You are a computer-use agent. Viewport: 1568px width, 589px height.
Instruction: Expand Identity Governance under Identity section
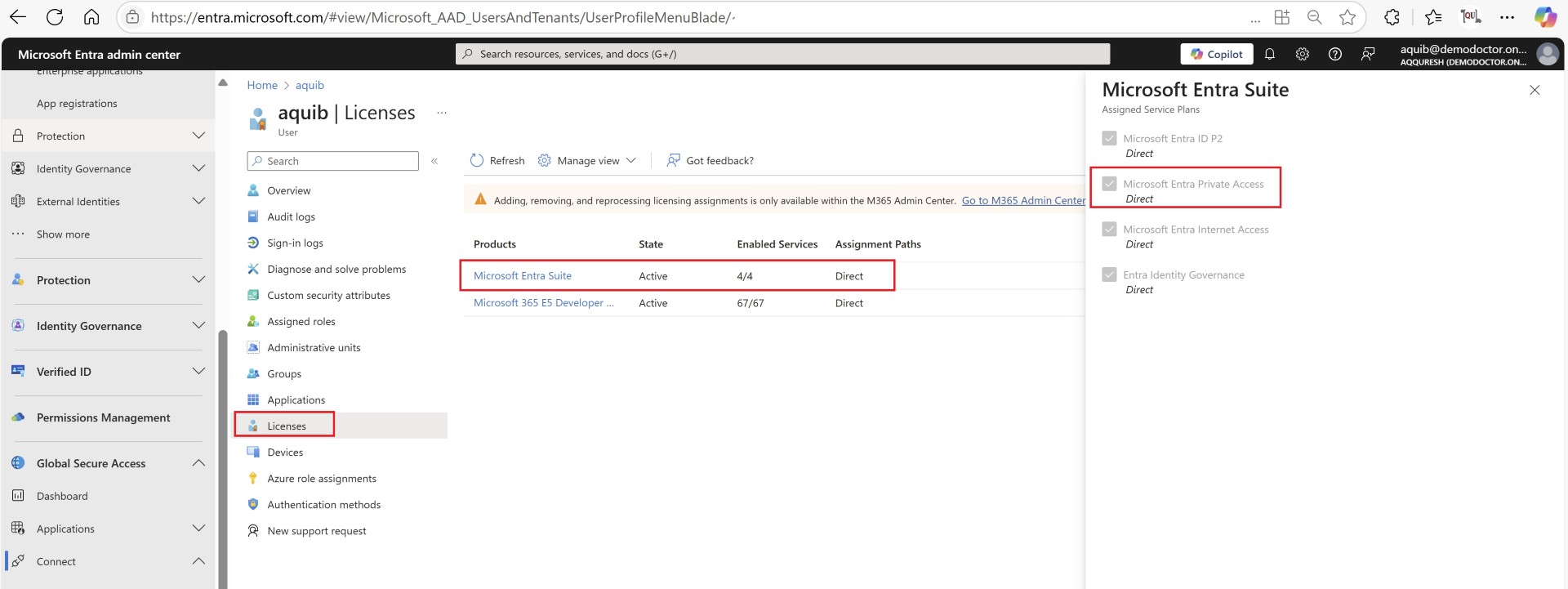click(x=198, y=168)
